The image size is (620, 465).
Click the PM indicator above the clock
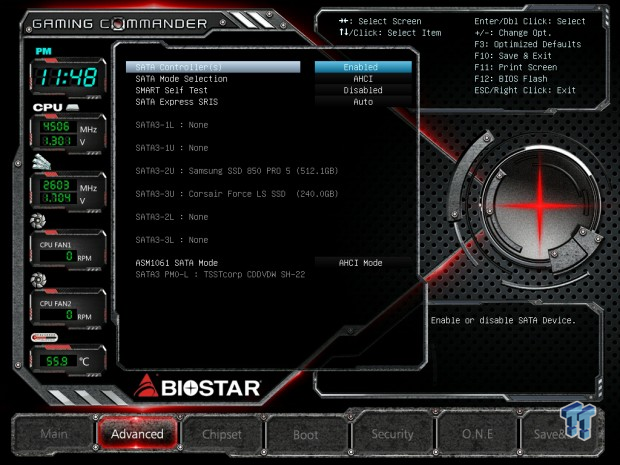pyautogui.click(x=43, y=51)
